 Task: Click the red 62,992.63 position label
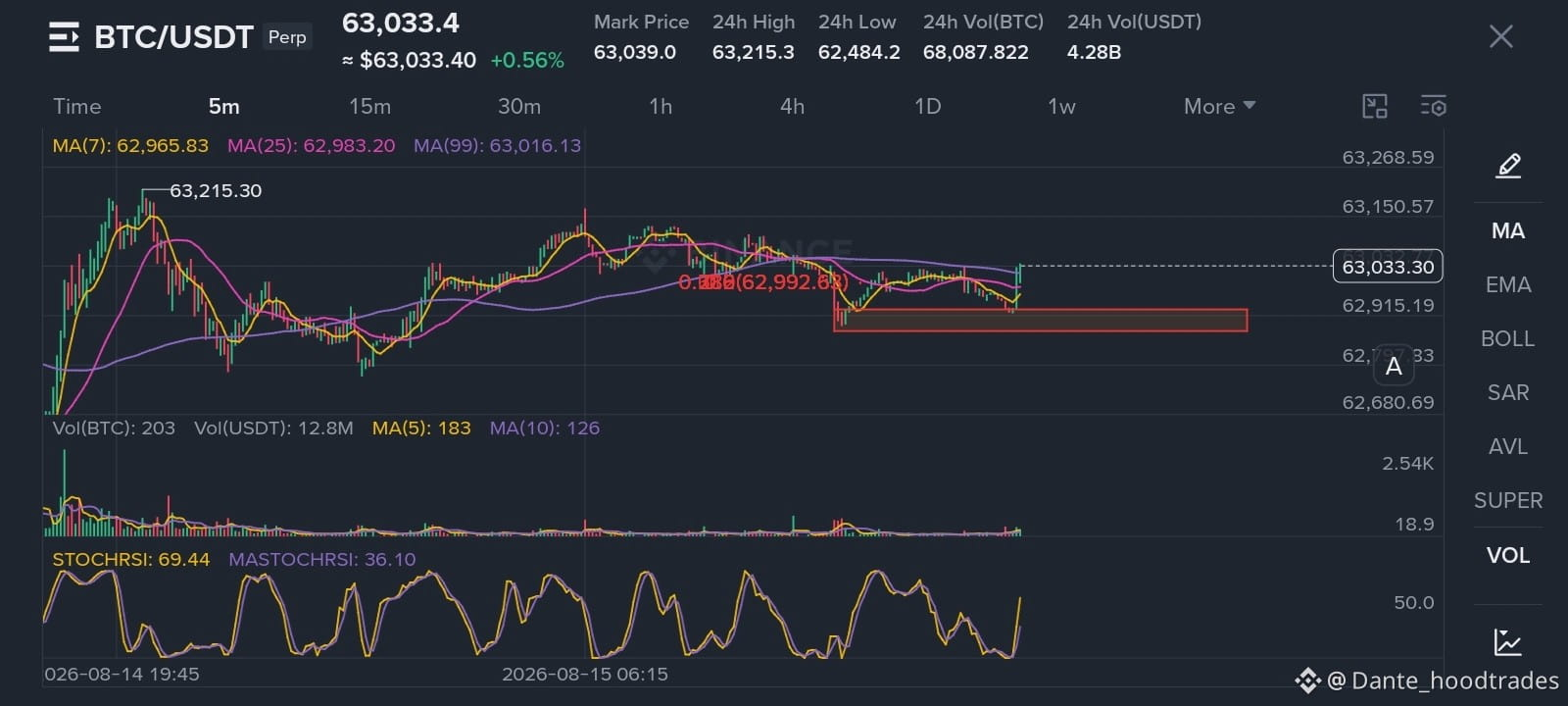pos(763,282)
